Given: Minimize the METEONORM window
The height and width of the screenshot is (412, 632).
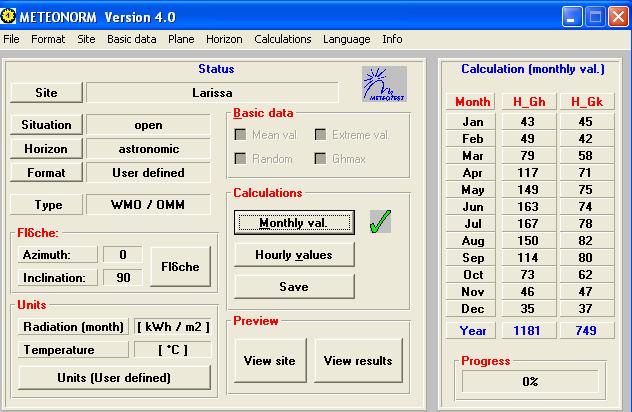Looking at the screenshot, I should [572, 17].
